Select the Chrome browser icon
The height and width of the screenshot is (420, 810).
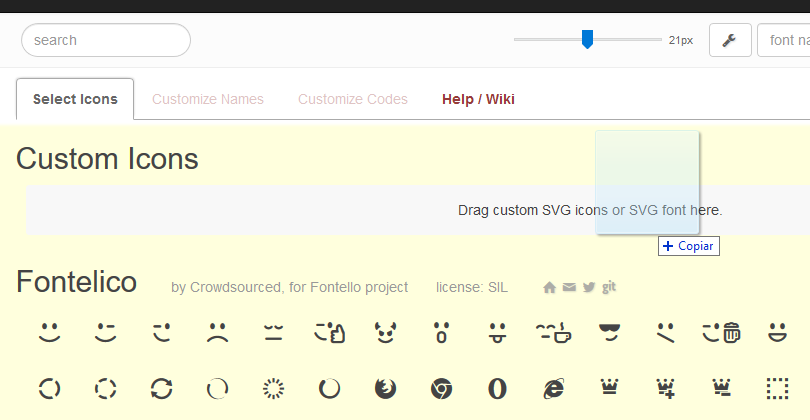(441, 389)
